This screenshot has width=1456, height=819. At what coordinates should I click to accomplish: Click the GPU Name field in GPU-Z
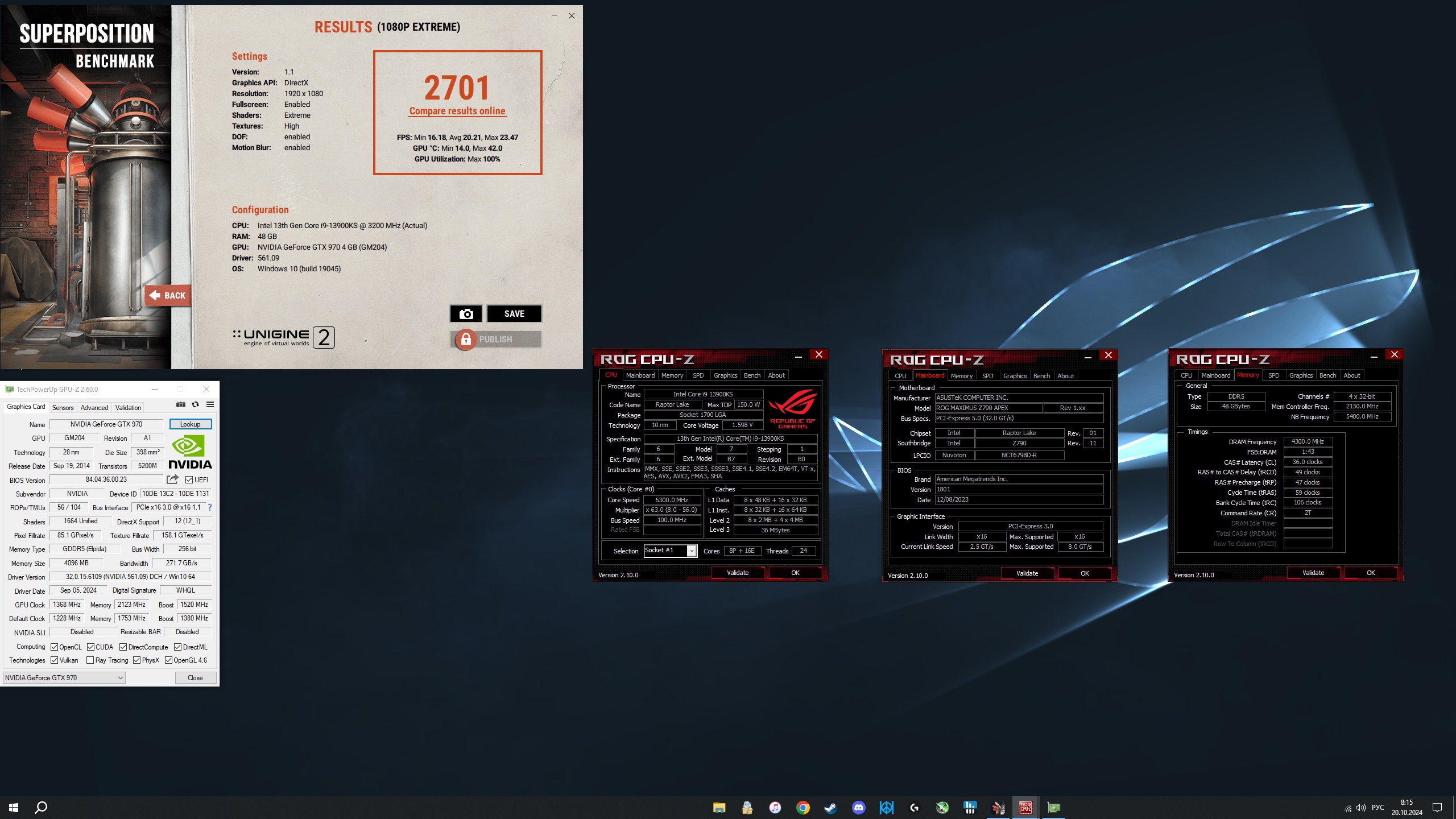(x=106, y=424)
